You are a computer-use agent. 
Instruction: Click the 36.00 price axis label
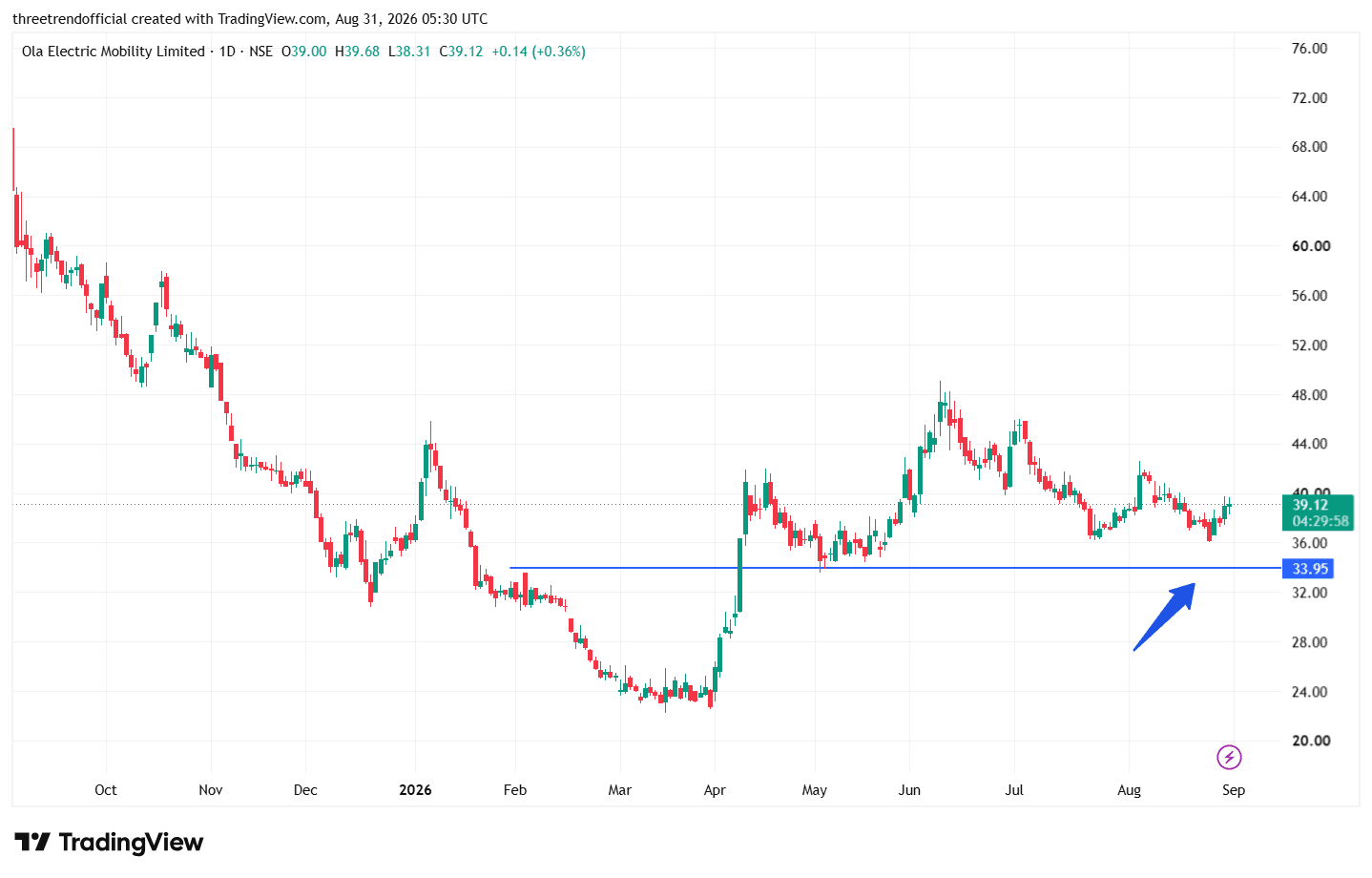1309,543
